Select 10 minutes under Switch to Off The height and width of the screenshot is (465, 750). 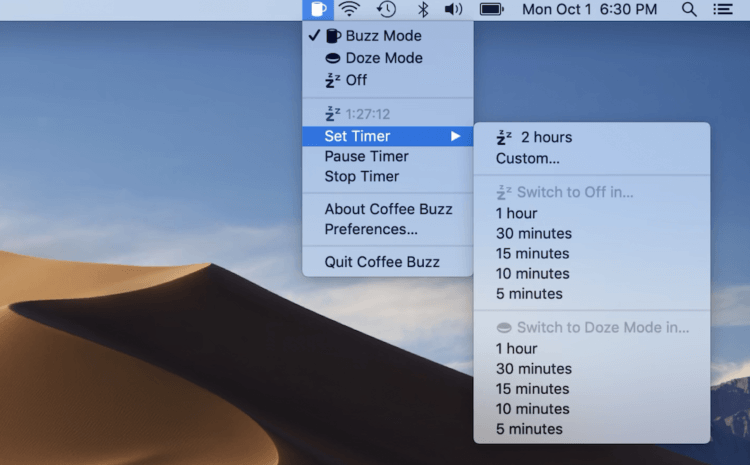pyautogui.click(x=592, y=274)
